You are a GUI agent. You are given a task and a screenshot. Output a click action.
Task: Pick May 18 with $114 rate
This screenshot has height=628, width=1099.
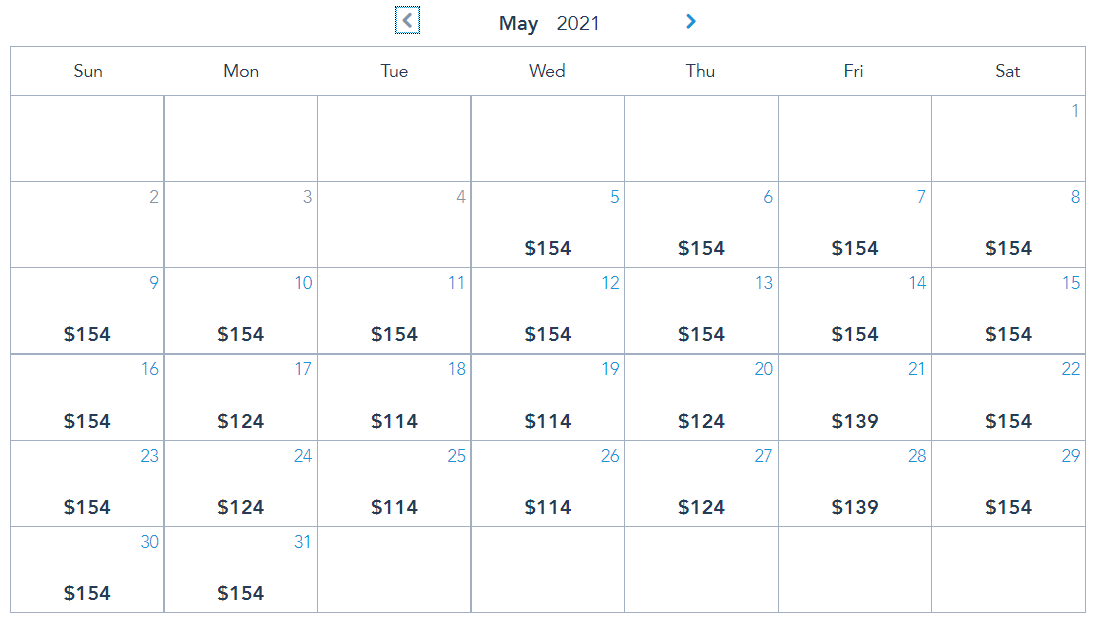click(394, 397)
